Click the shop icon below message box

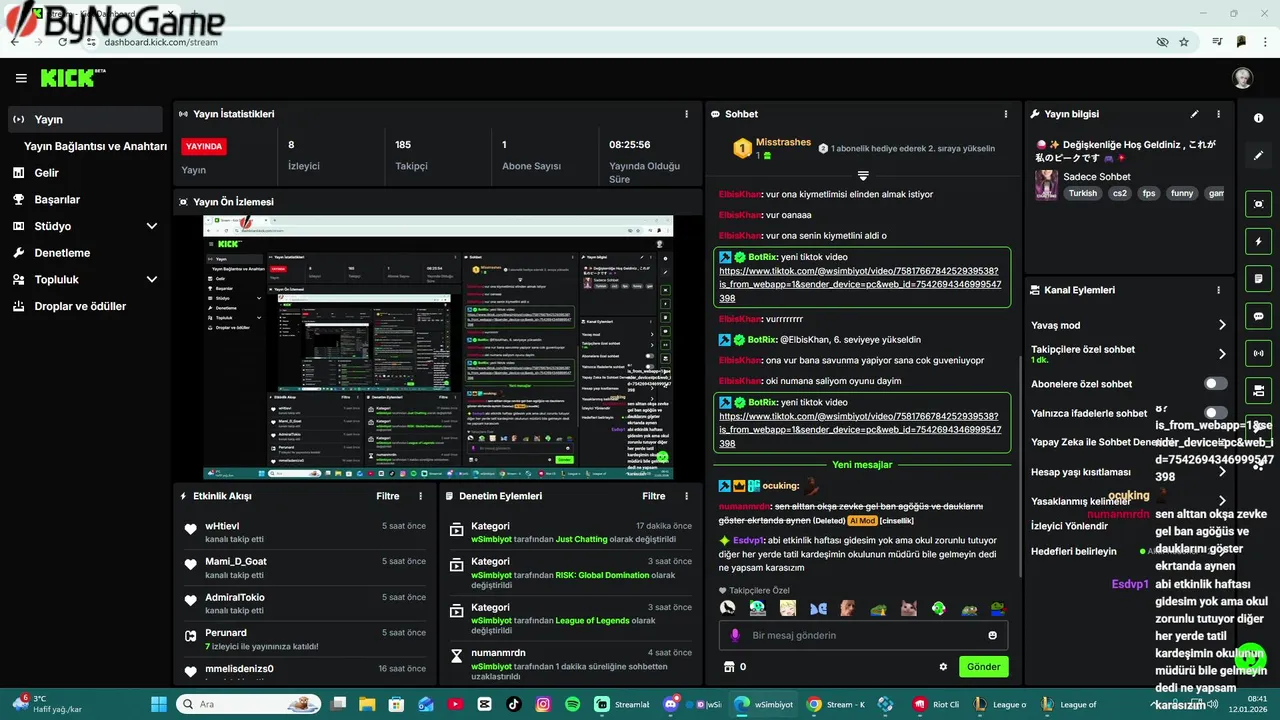tap(729, 667)
